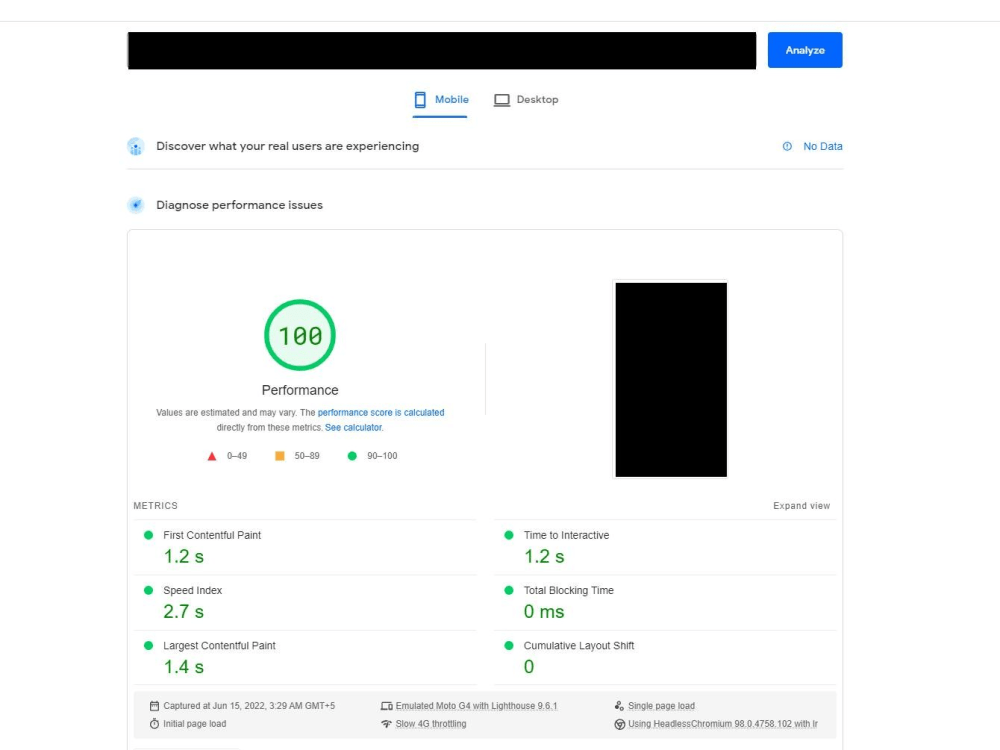Click Using HeadlessChromium 98.0.4758.102 text

click(723, 724)
